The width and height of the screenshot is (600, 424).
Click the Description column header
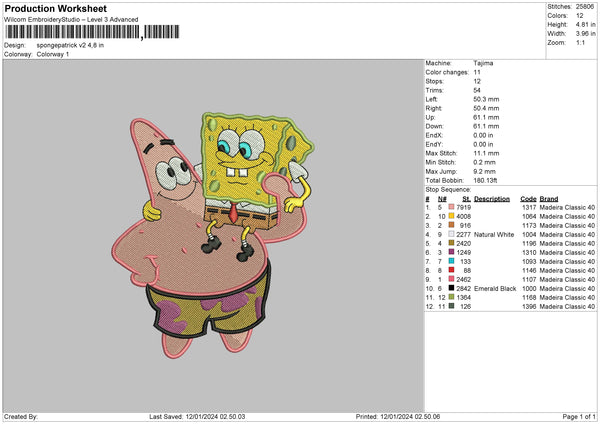(x=492, y=198)
